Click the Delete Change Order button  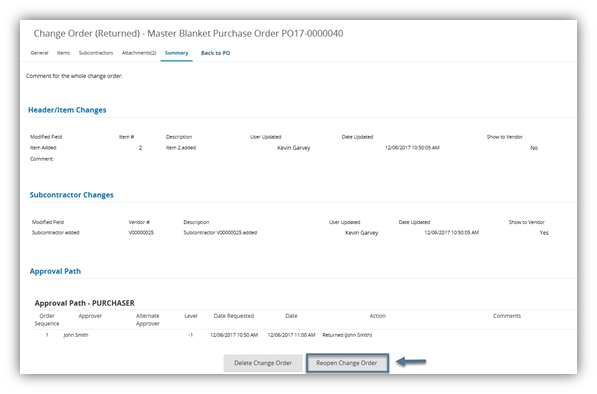tap(263, 363)
